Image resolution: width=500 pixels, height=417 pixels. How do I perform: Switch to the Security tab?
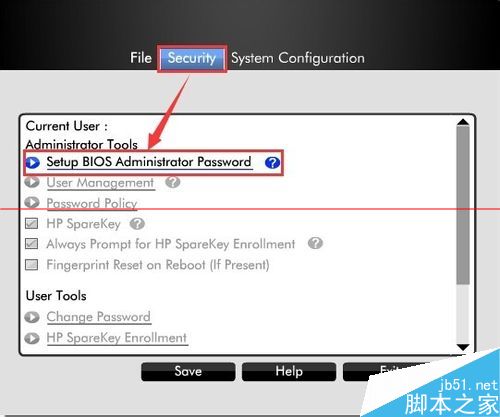click(192, 59)
